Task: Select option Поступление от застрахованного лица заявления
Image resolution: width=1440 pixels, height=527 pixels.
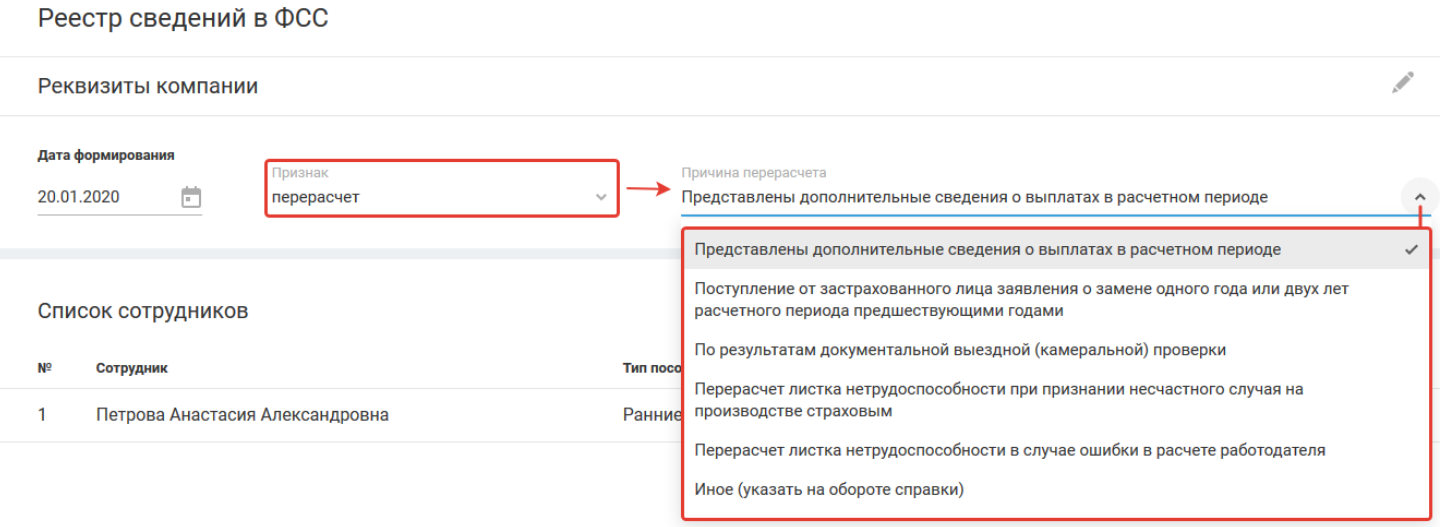Action: click(1020, 300)
